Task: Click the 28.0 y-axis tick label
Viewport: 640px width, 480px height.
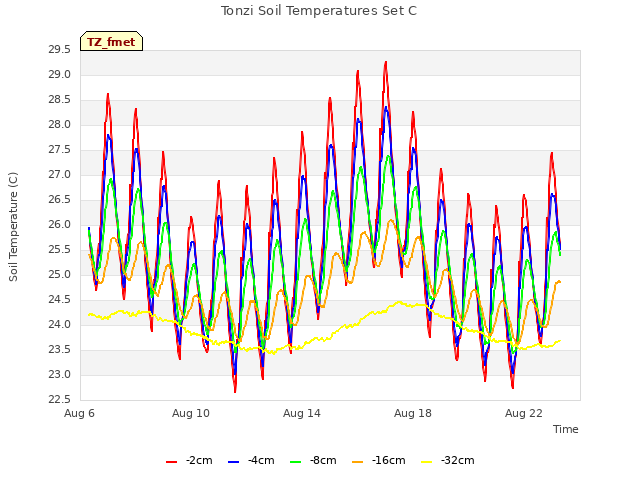Action: [60, 124]
